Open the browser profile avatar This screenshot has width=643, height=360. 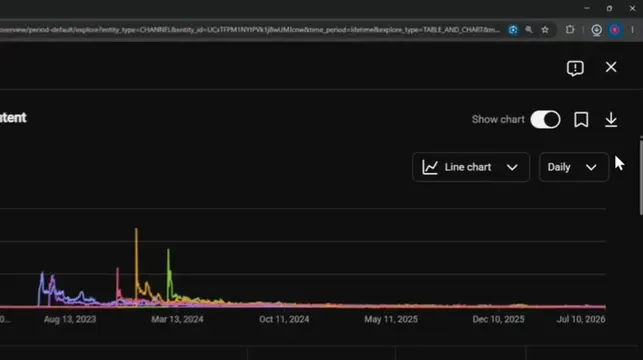(615, 30)
